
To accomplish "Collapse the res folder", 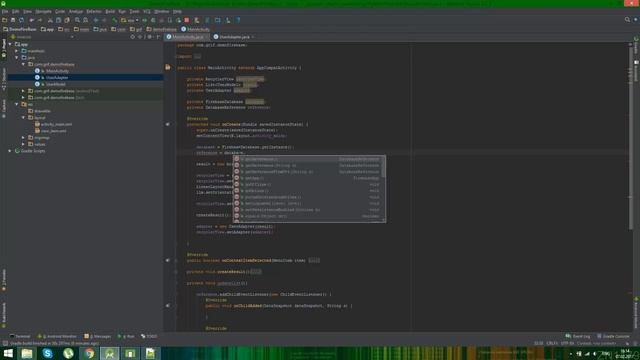I will (17, 104).
